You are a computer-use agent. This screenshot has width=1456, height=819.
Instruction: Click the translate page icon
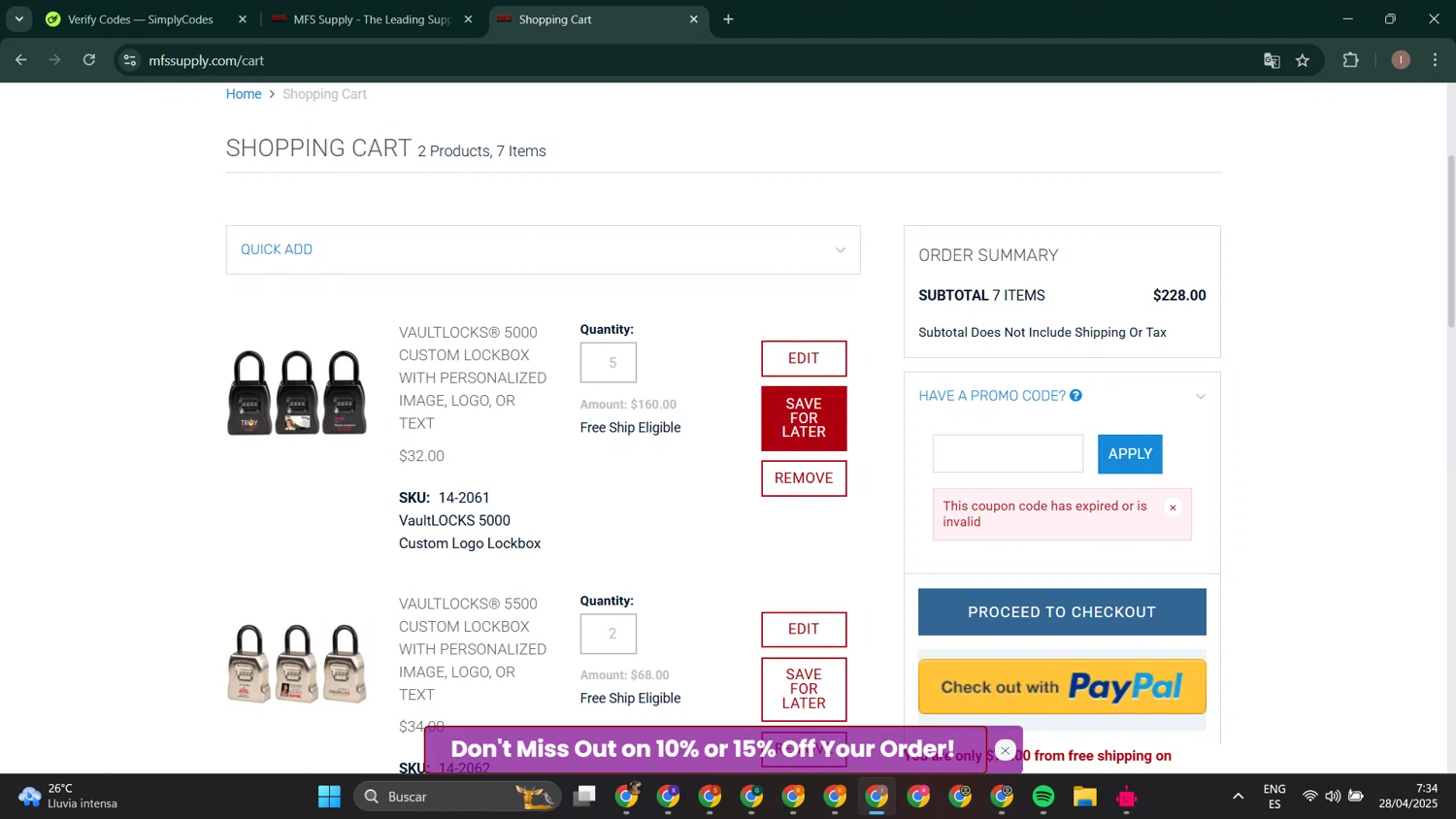[1272, 60]
